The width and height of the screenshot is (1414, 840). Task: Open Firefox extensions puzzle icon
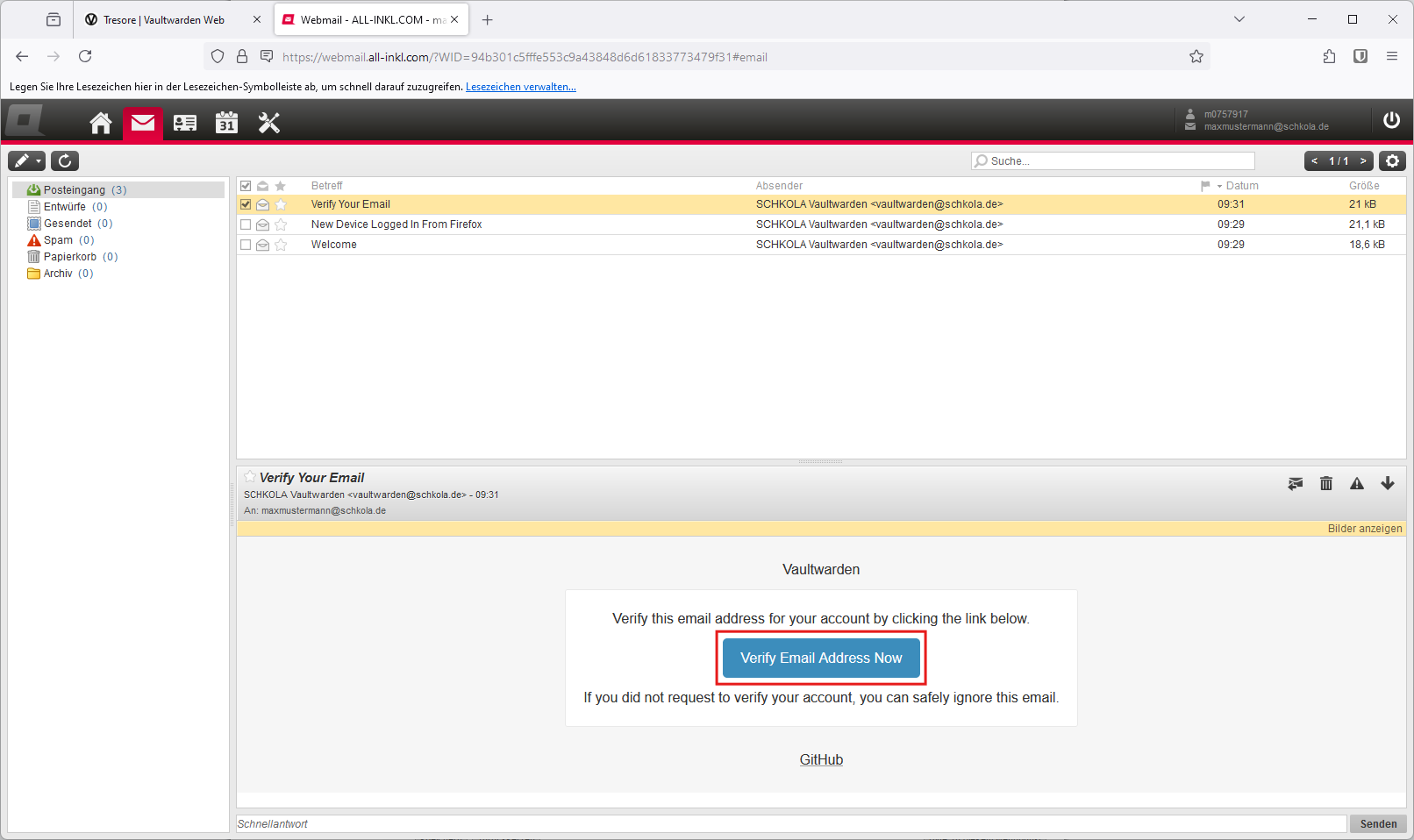click(x=1329, y=56)
